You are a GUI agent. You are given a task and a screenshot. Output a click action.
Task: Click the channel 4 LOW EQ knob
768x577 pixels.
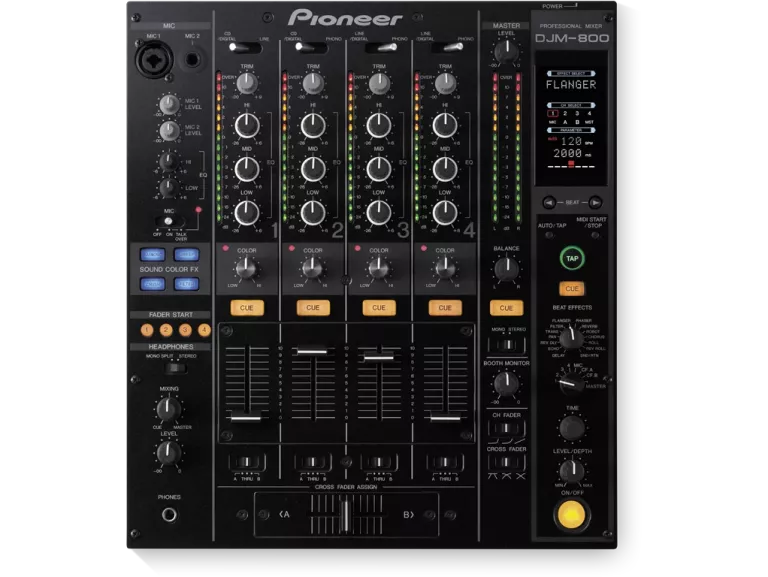445,213
